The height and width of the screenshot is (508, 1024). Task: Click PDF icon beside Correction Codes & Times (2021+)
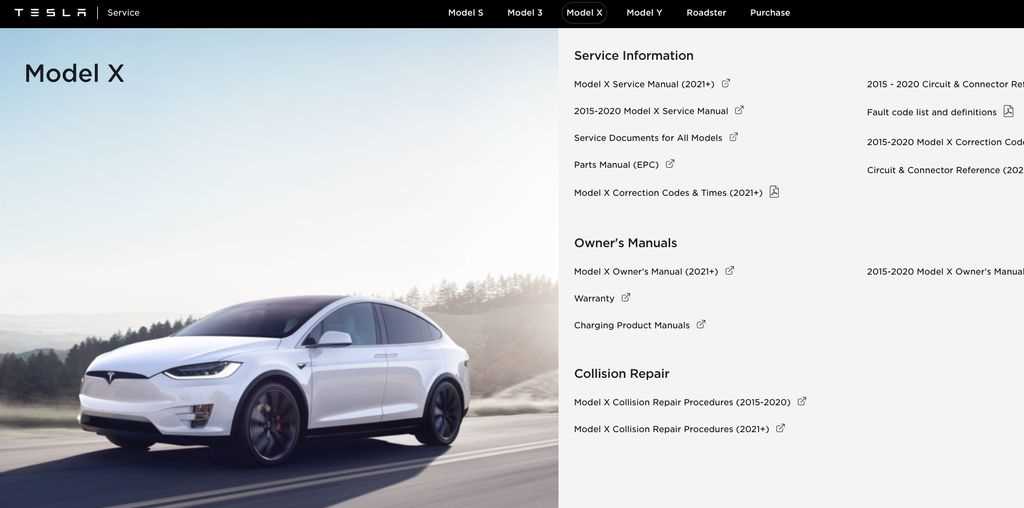click(x=774, y=192)
